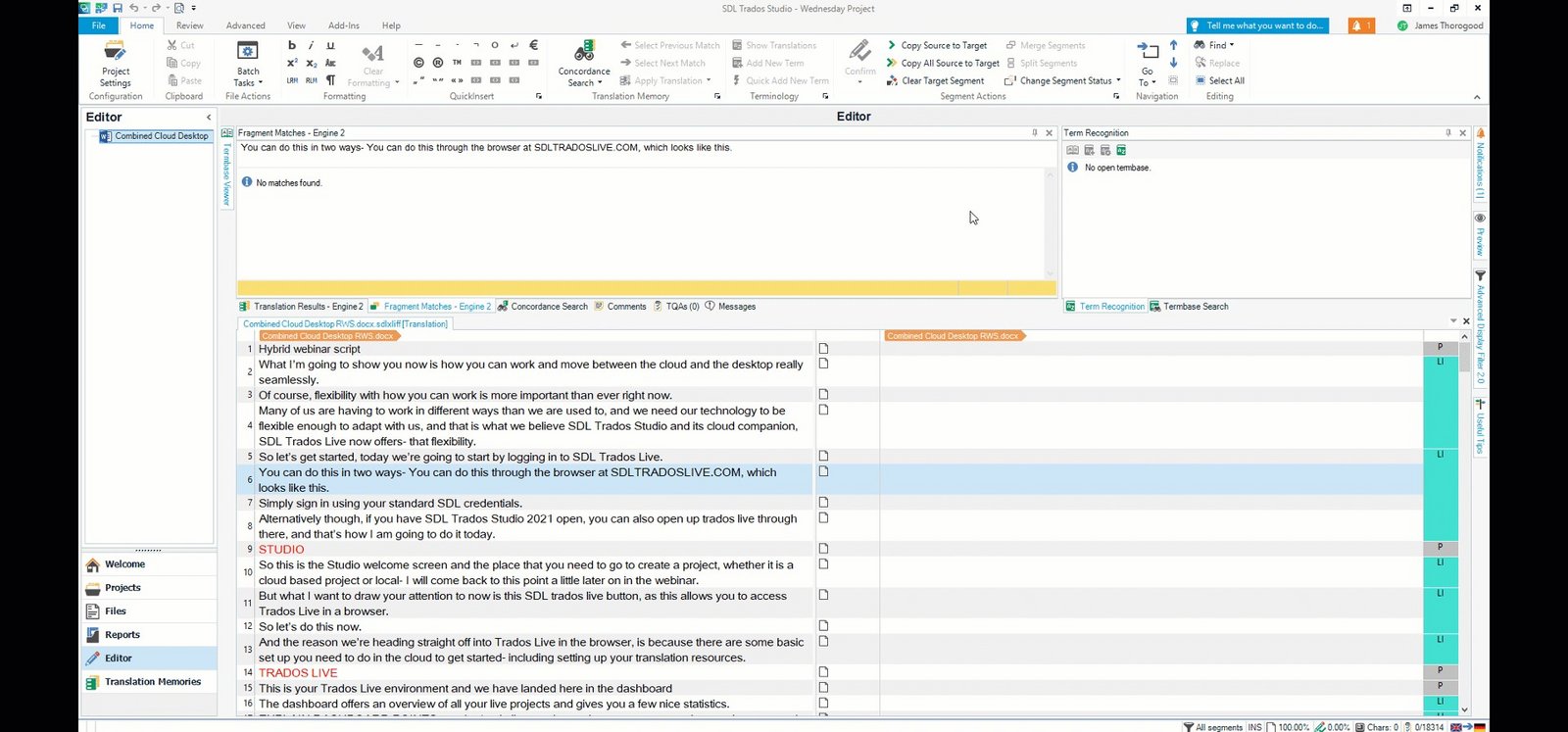Screen dimensions: 1568x732
Task: Toggle show formatting marks pilcrow
Action: [x=330, y=80]
